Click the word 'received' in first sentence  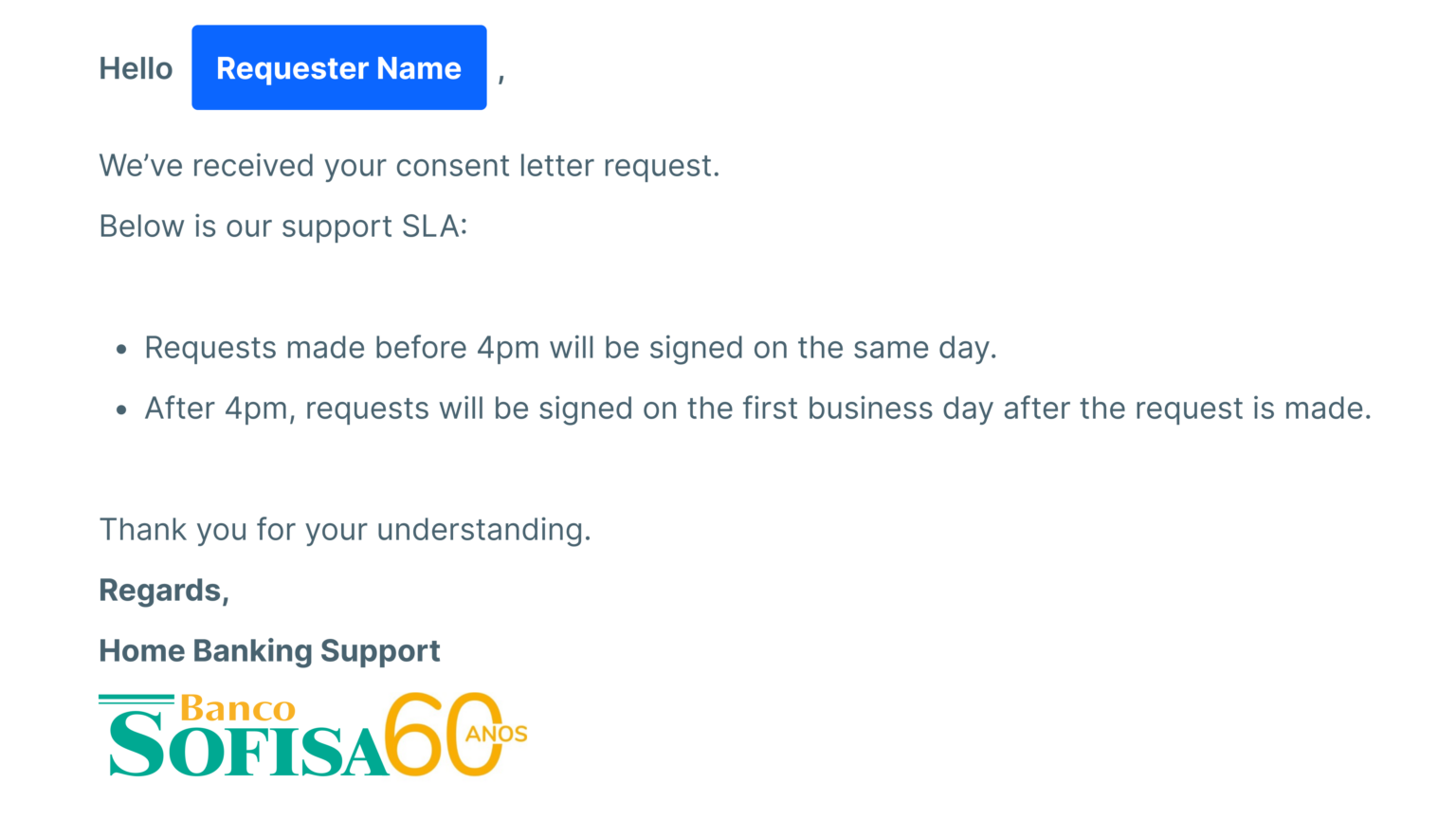(x=253, y=166)
